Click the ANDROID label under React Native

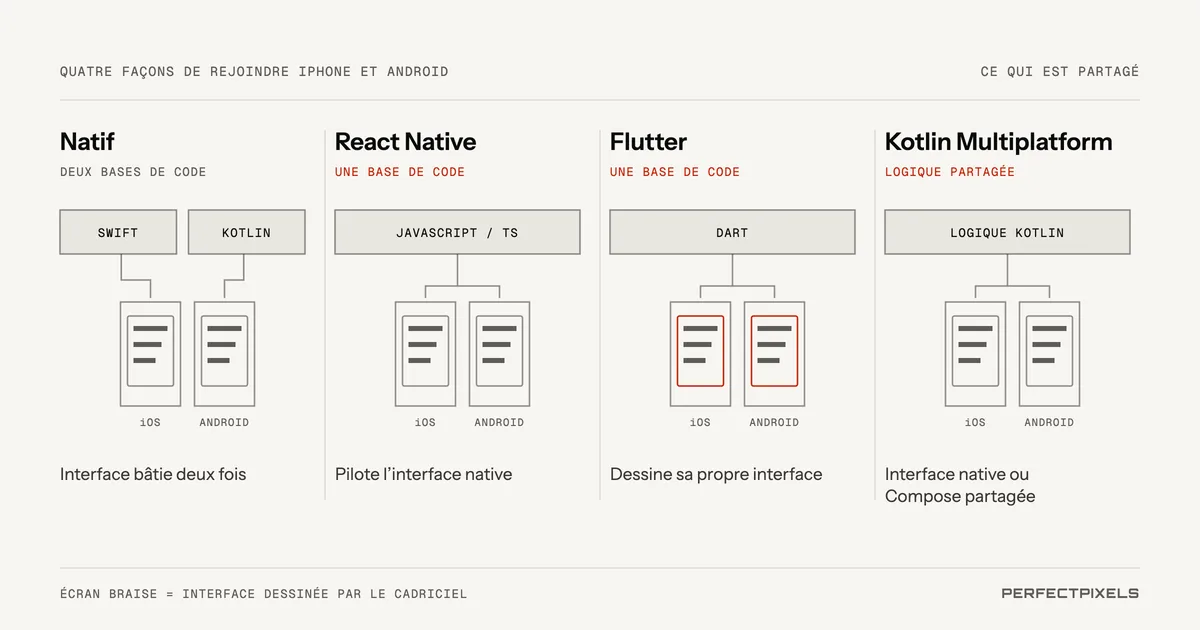[x=499, y=422]
